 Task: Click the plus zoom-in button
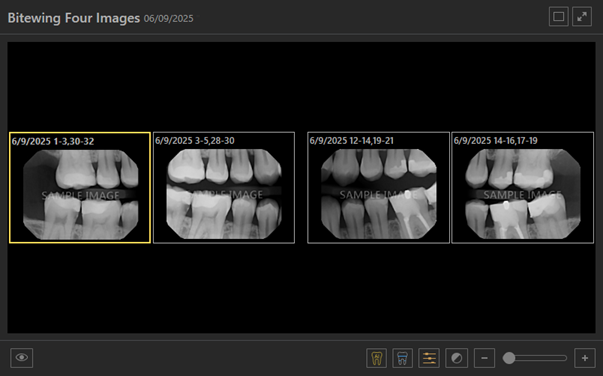click(x=585, y=358)
